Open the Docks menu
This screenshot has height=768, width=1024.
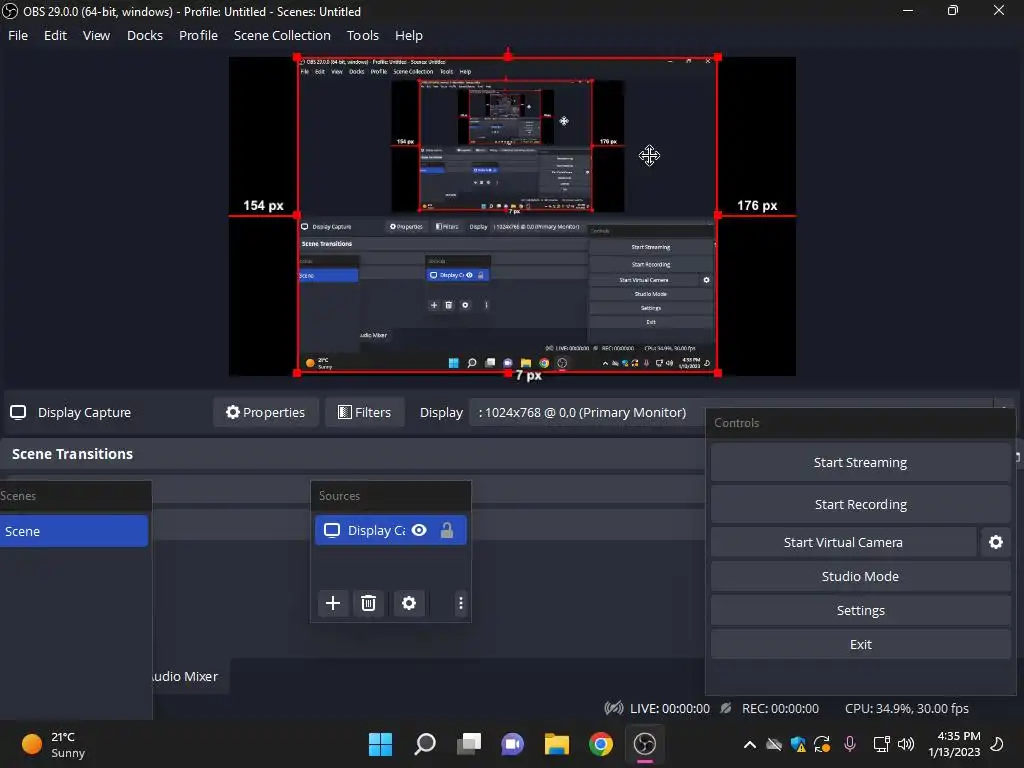[144, 35]
